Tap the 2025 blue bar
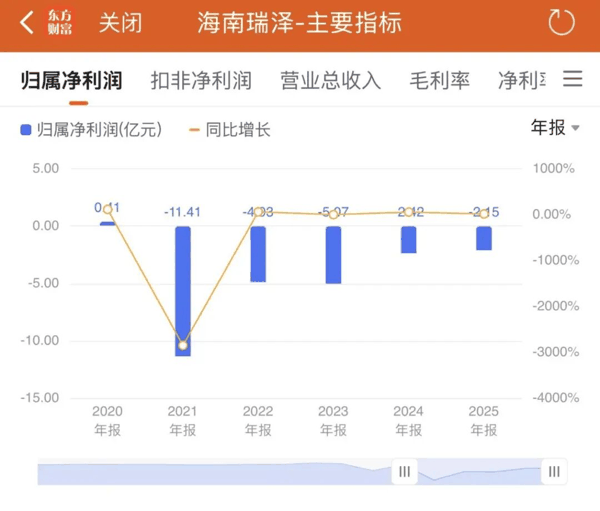The image size is (600, 511). click(484, 238)
